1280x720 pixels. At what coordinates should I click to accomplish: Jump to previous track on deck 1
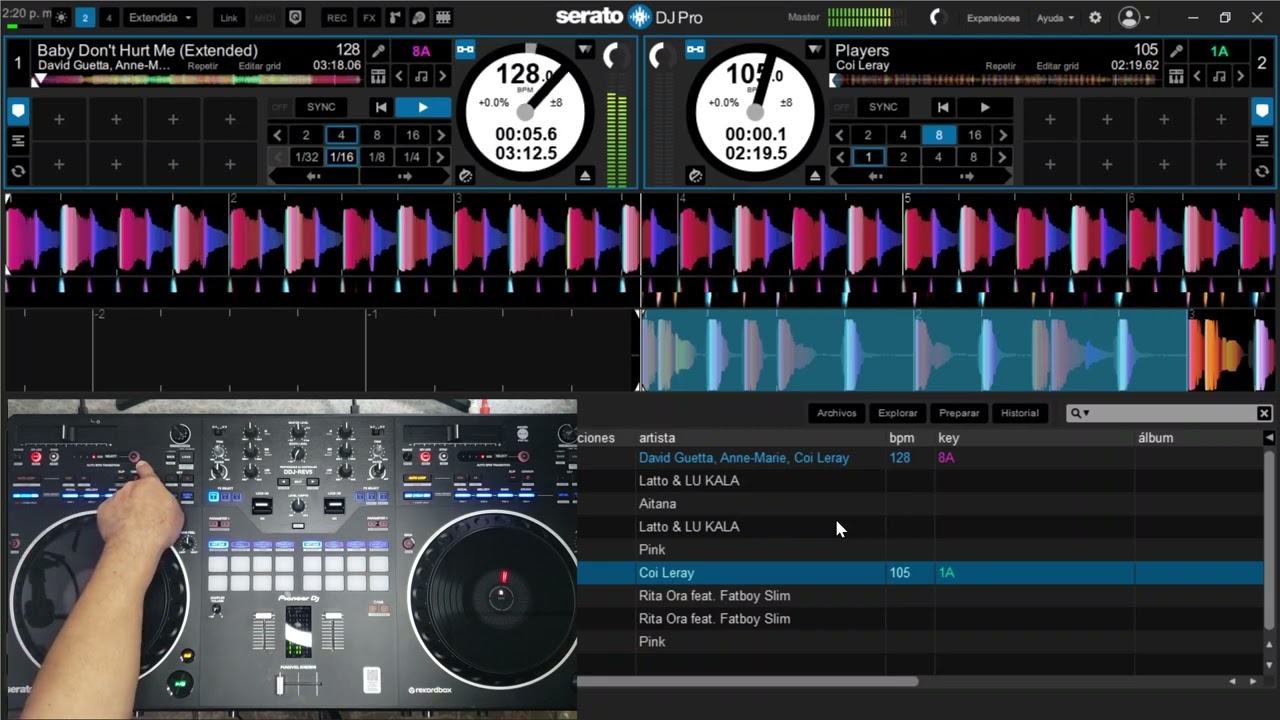coord(381,107)
